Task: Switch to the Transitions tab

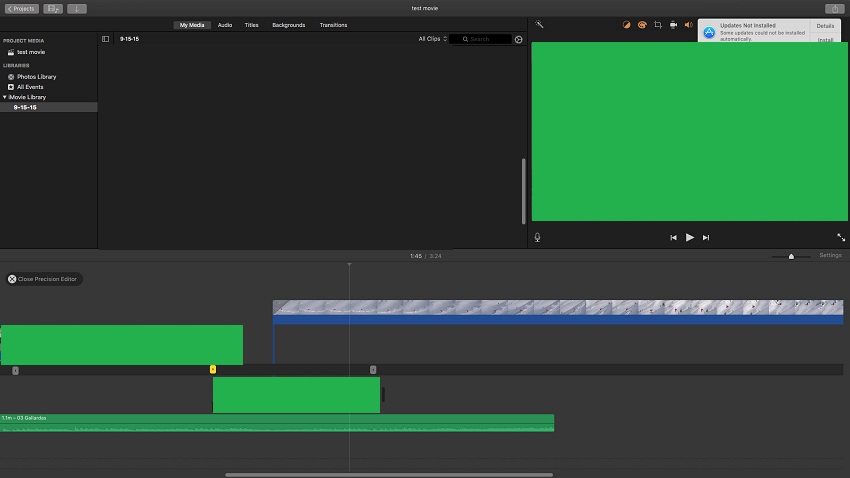Action: point(333,25)
